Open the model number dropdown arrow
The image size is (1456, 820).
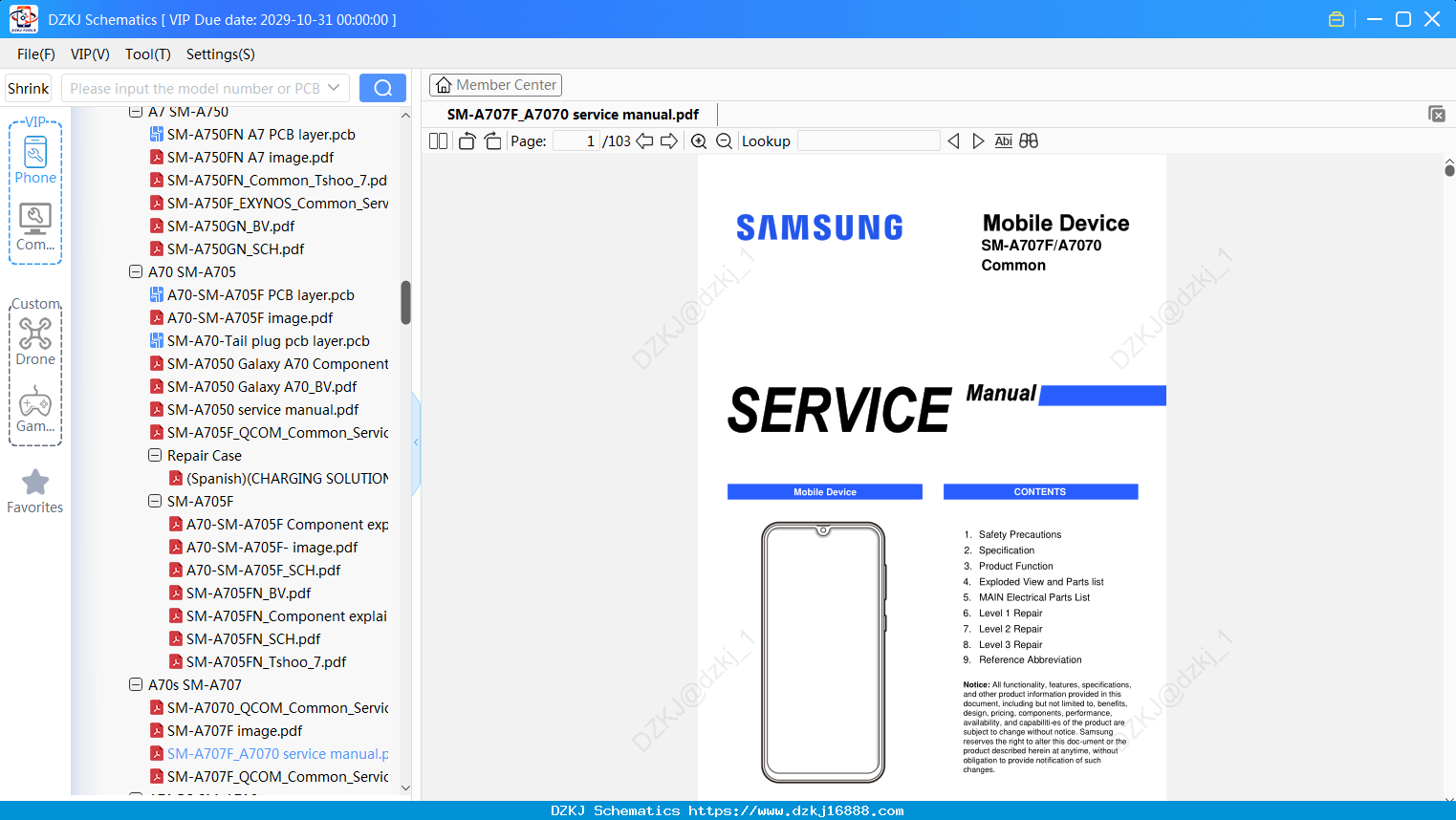[x=334, y=88]
